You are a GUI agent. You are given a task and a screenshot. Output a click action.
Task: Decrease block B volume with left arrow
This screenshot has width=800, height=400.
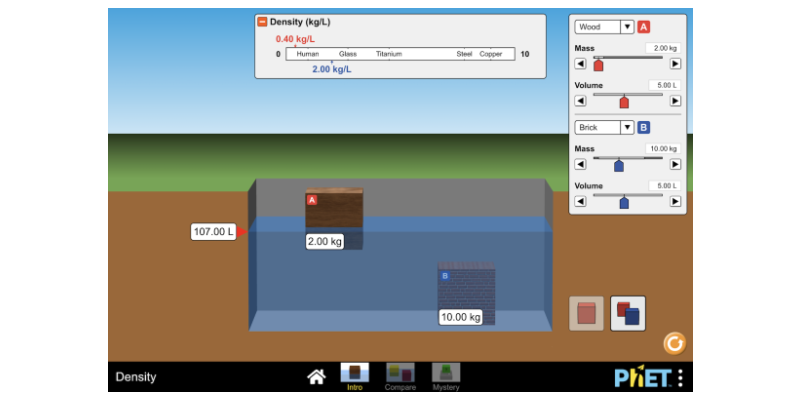click(580, 202)
